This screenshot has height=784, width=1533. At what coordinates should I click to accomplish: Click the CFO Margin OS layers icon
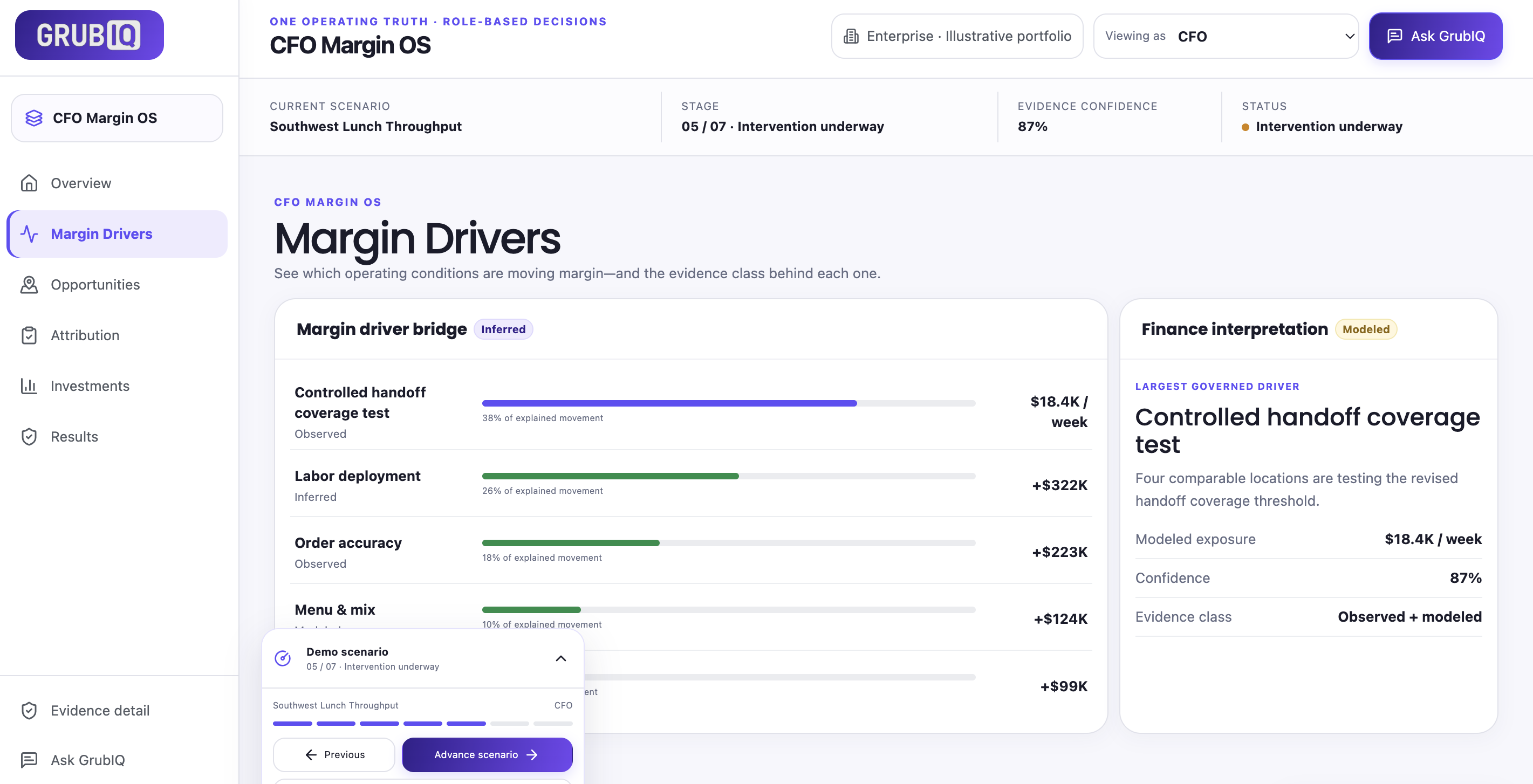coord(34,118)
